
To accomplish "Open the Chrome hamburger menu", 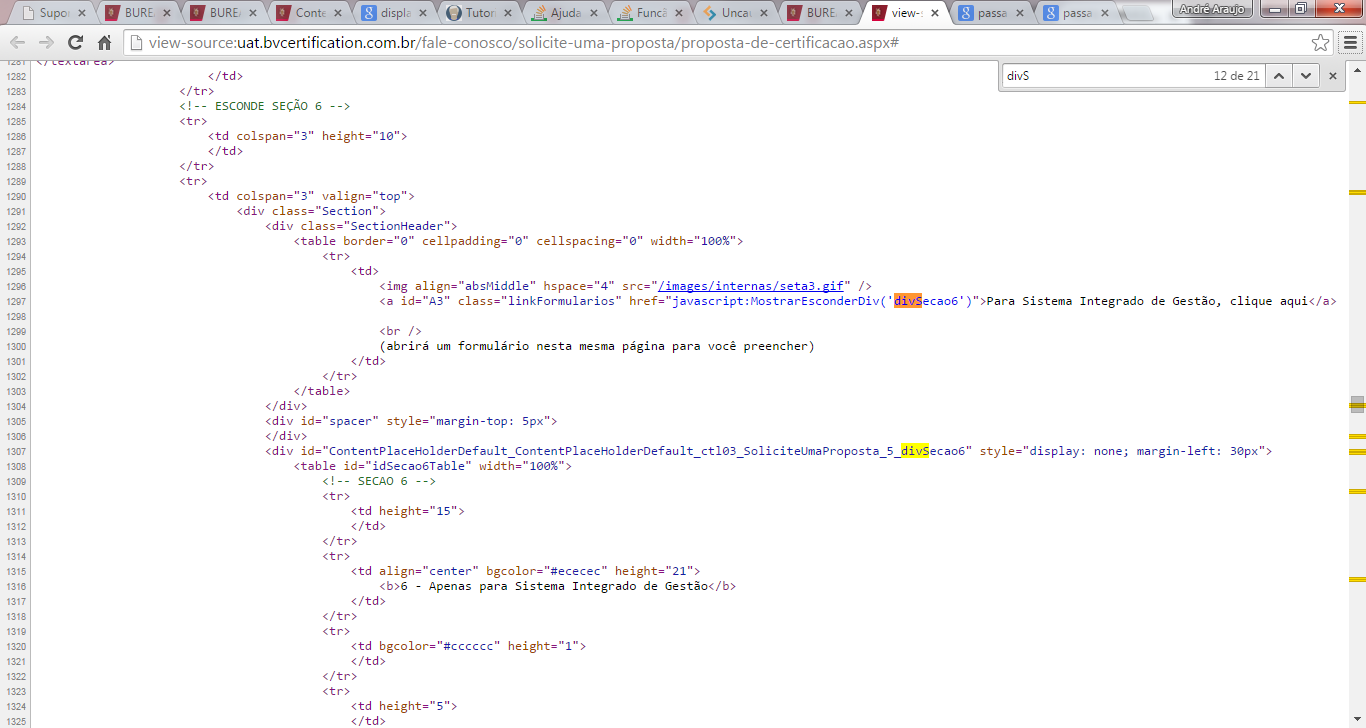I will (1348, 43).
